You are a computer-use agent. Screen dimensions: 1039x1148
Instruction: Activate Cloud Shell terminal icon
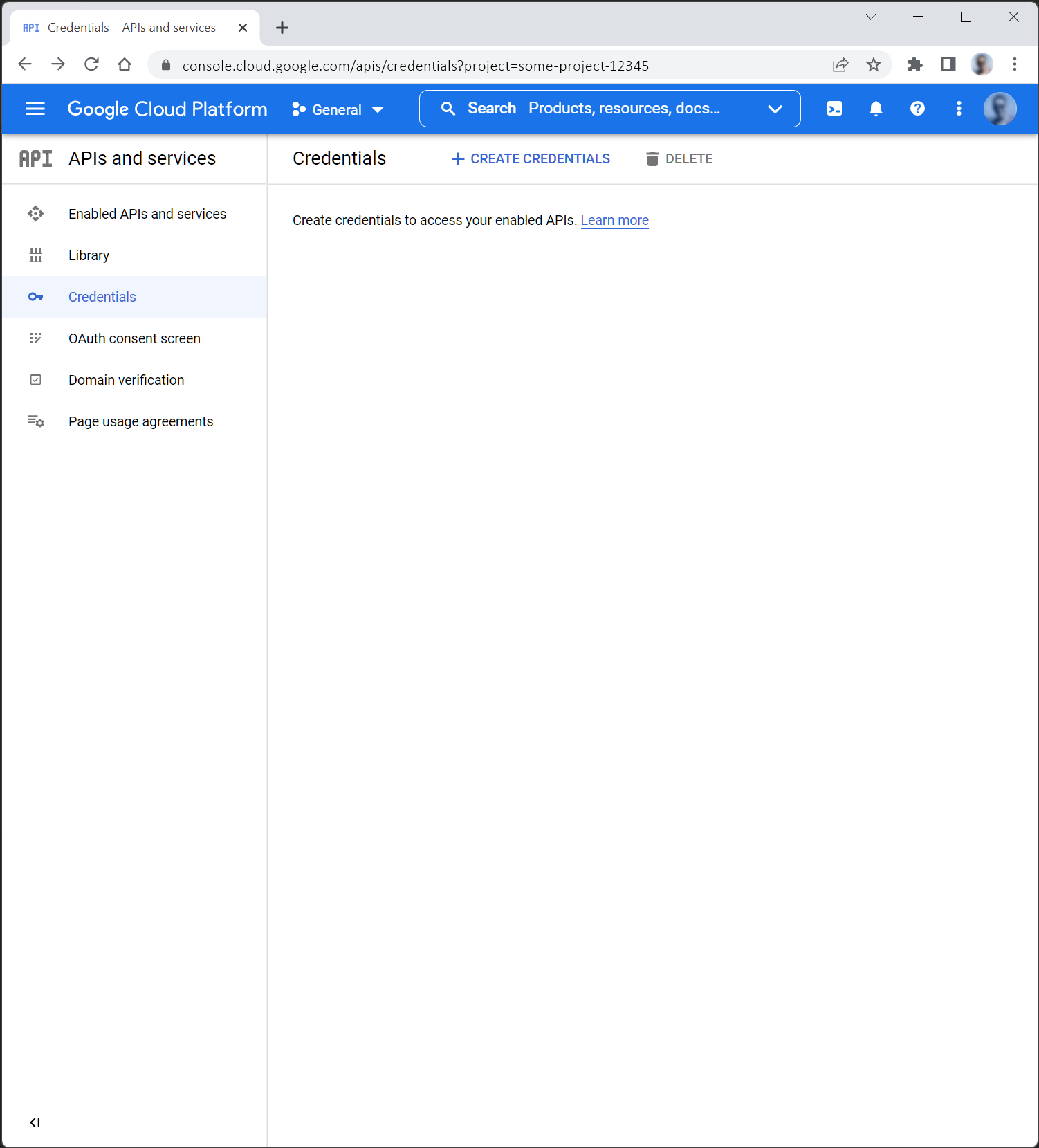(834, 109)
